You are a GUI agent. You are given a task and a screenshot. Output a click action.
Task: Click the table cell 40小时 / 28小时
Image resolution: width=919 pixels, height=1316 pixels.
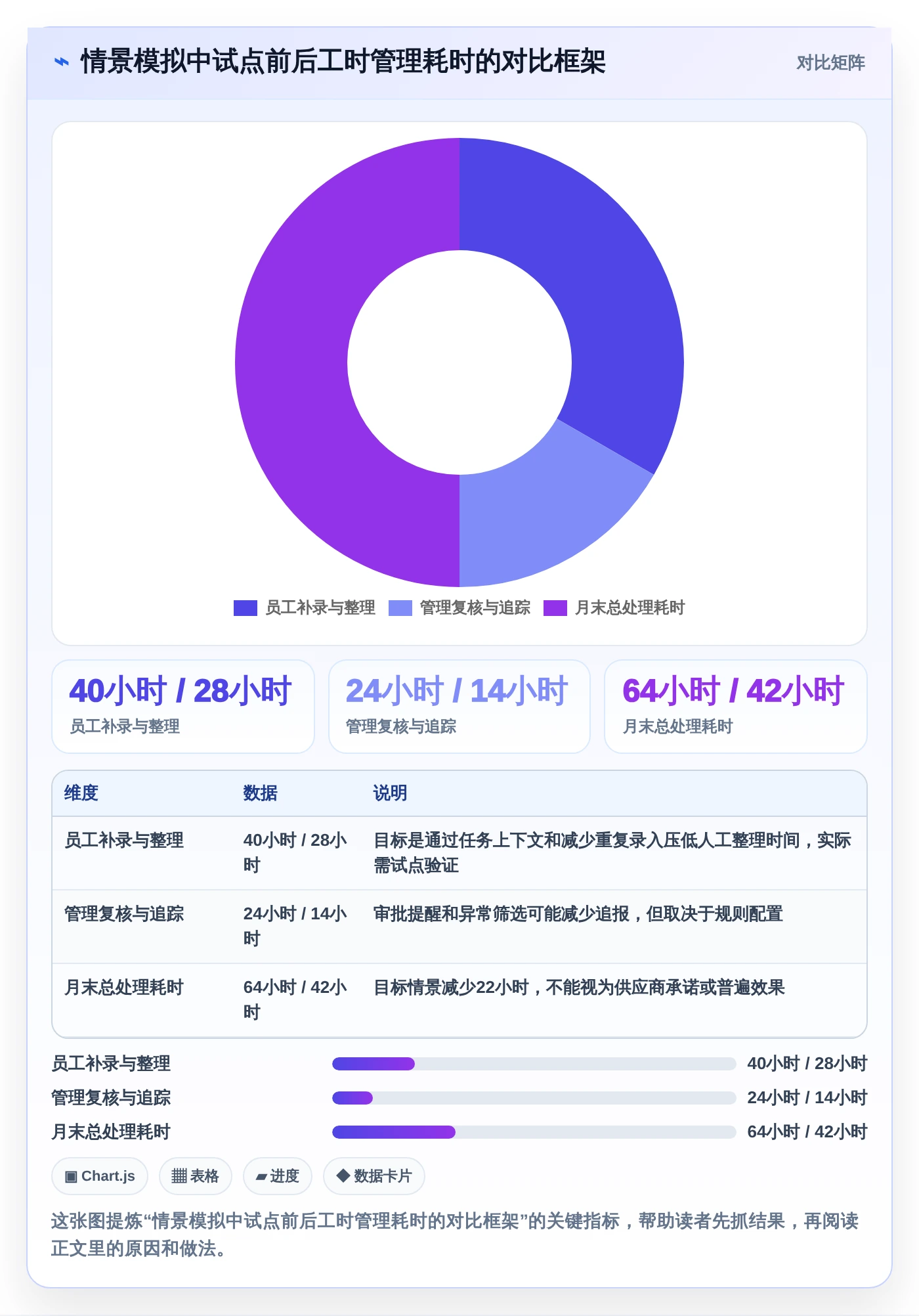295,853
